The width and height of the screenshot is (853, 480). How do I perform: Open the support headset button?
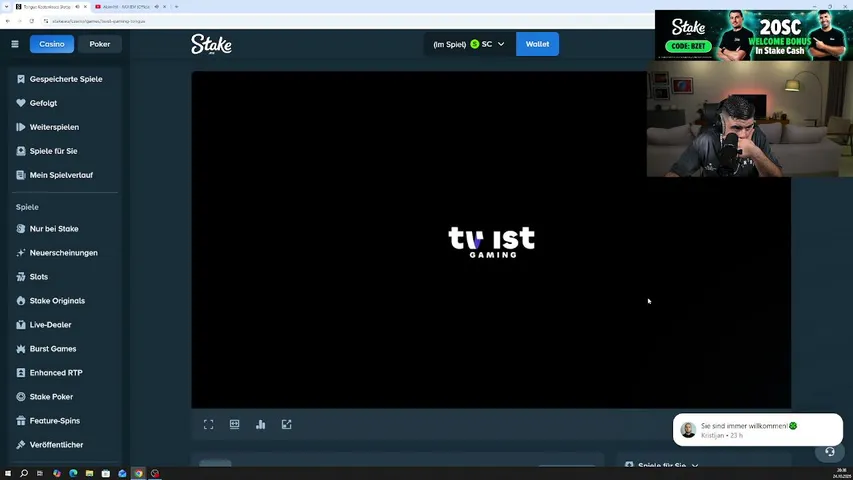coord(830,452)
